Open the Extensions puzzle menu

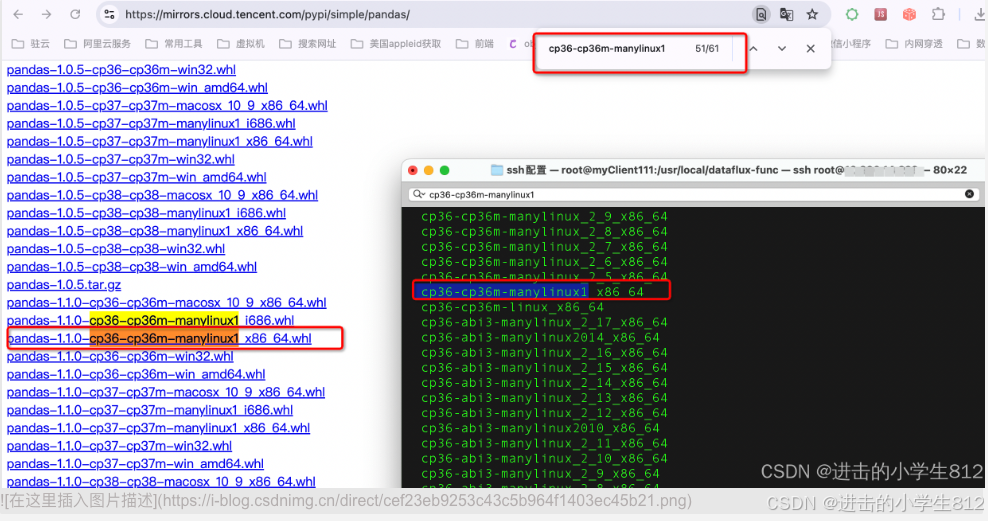pos(938,14)
